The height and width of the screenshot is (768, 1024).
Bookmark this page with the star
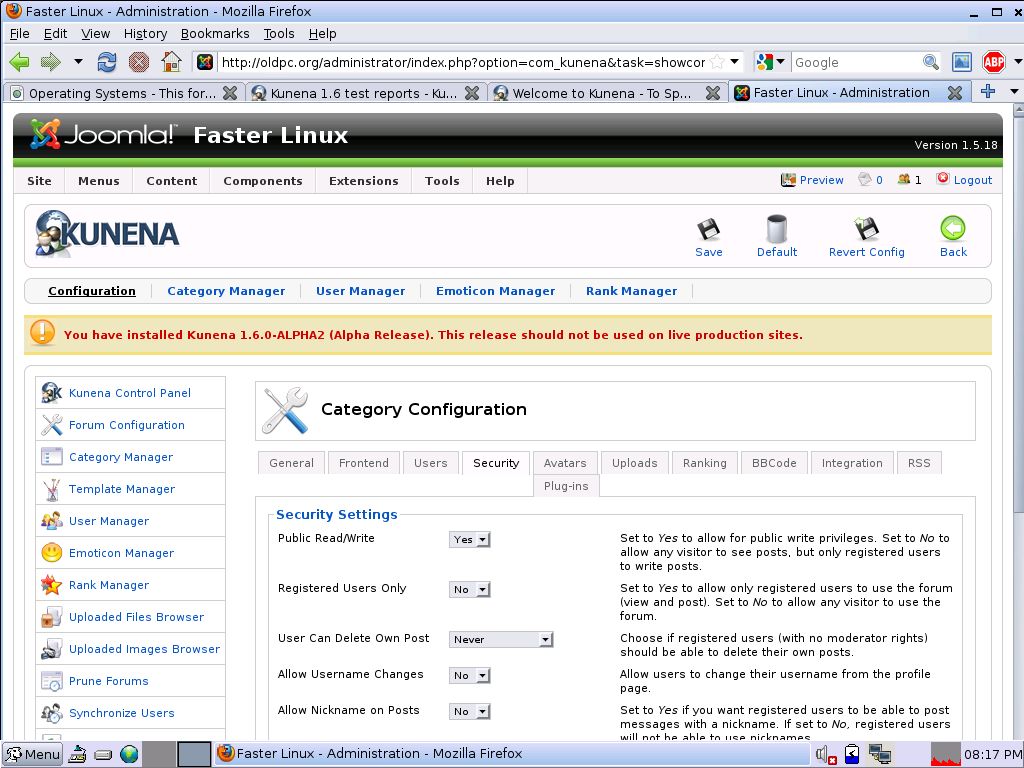(717, 62)
